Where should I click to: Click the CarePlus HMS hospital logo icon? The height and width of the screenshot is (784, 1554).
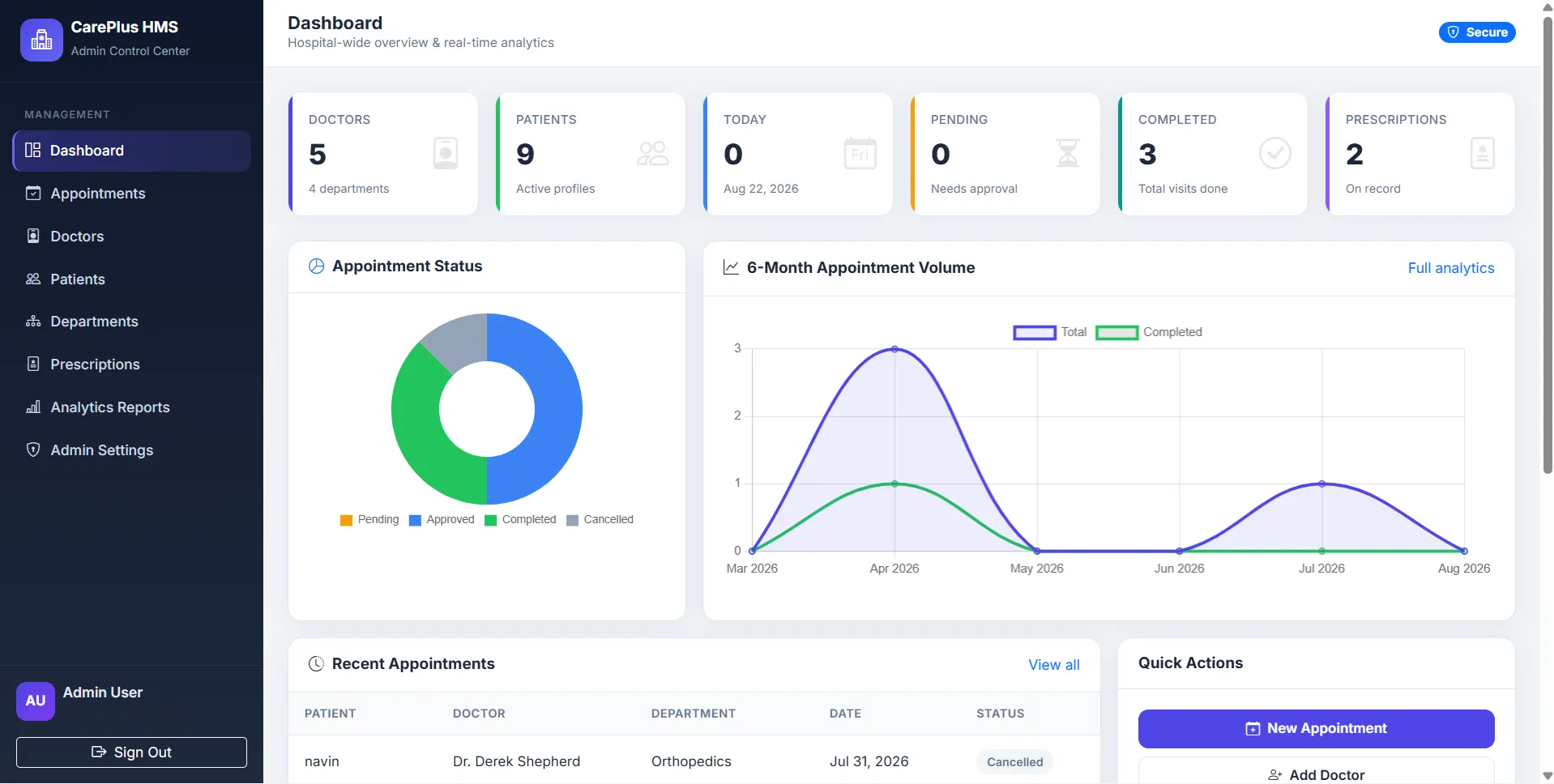41,40
